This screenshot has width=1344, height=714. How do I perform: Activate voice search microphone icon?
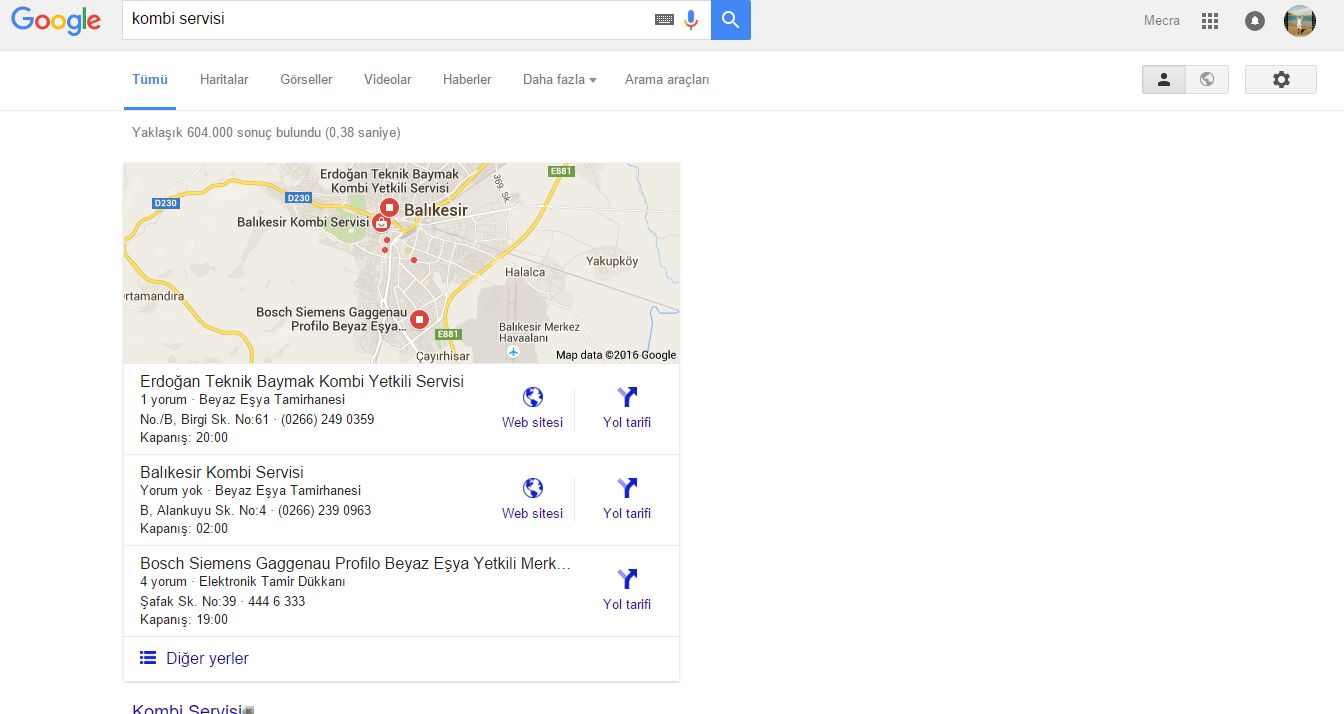691,20
